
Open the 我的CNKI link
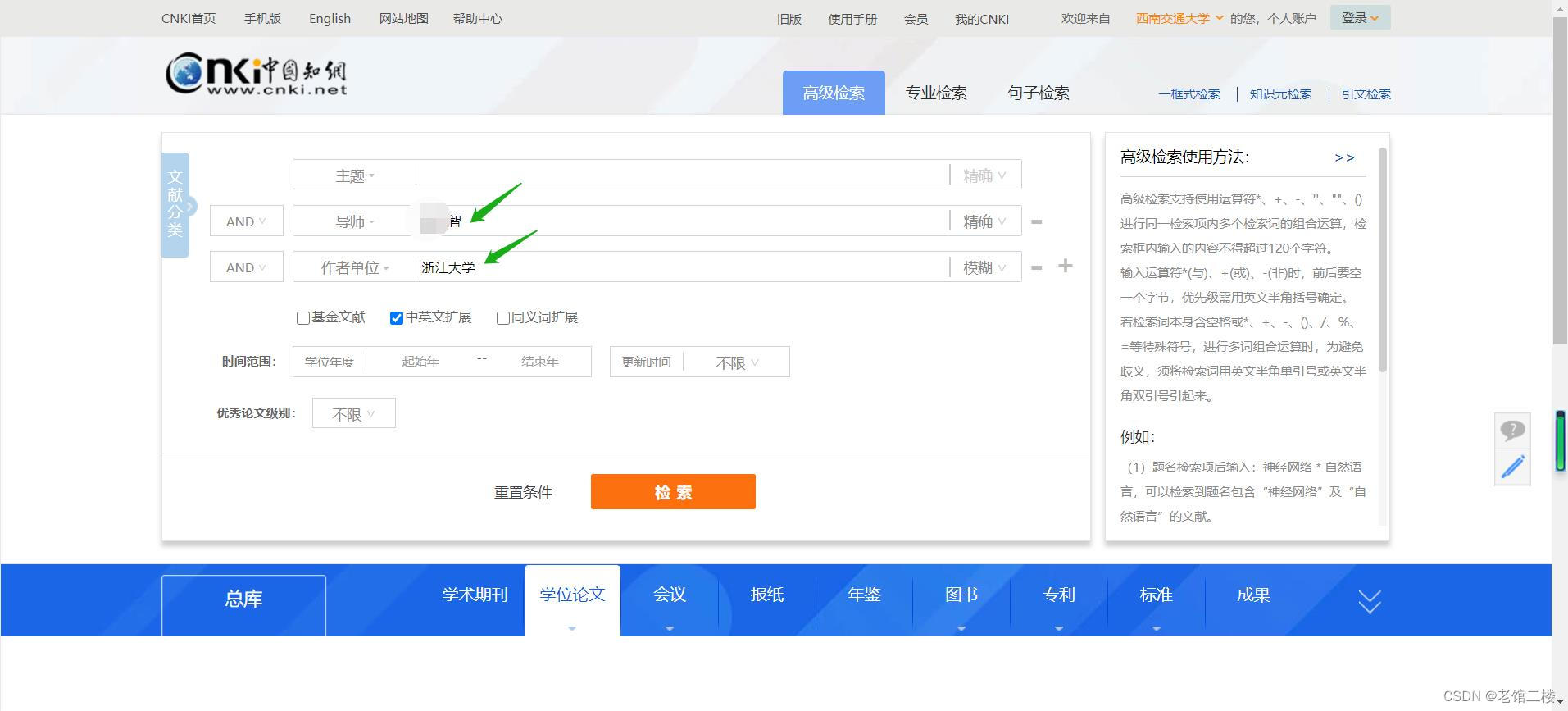[982, 19]
